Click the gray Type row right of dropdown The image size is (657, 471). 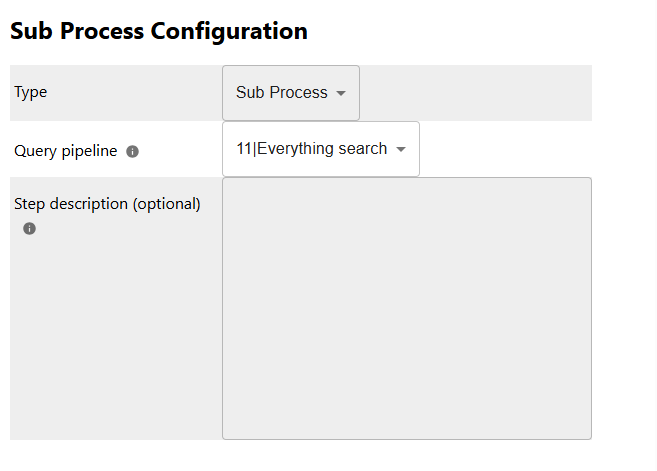475,93
